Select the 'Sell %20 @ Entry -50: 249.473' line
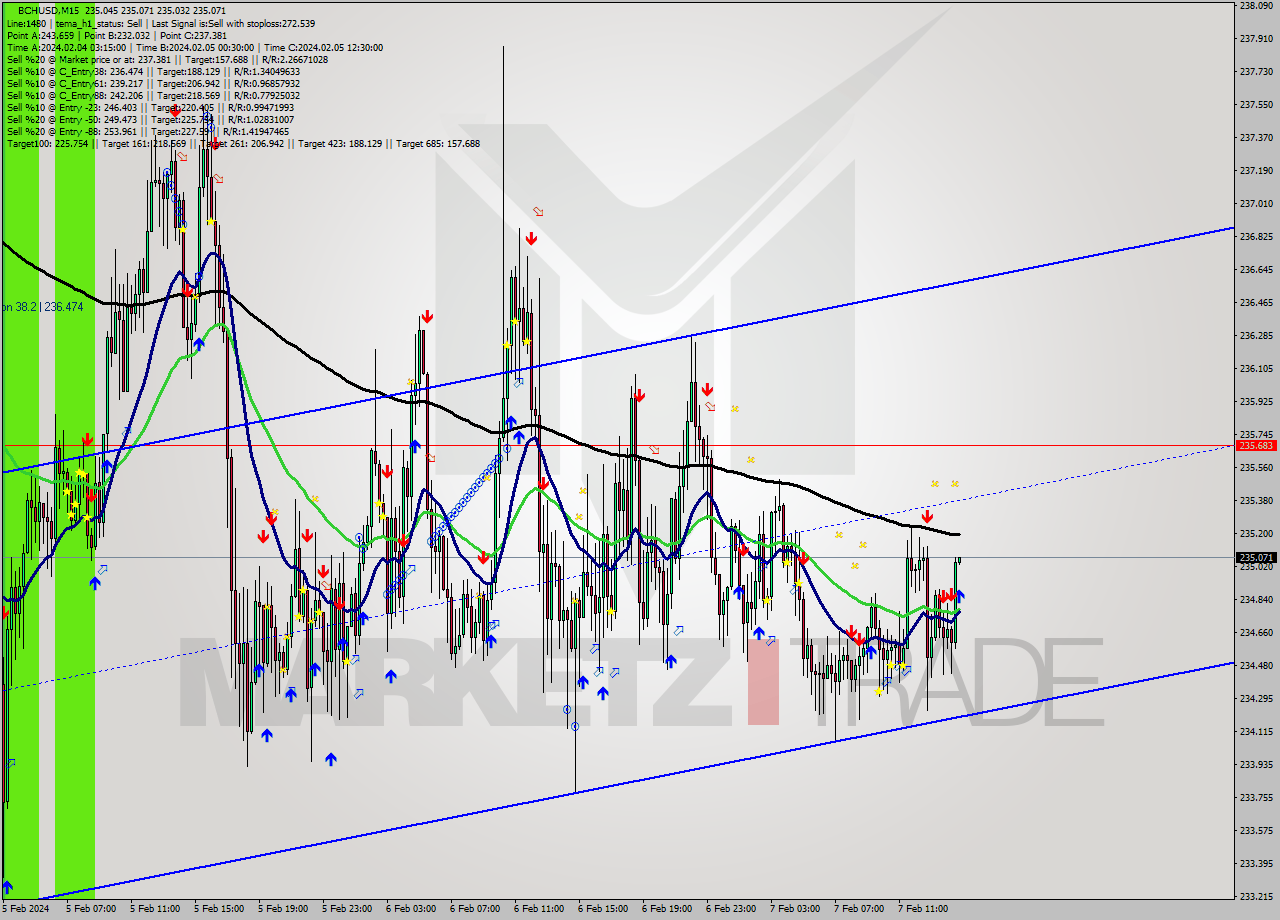This screenshot has width=1280, height=920. (150, 119)
